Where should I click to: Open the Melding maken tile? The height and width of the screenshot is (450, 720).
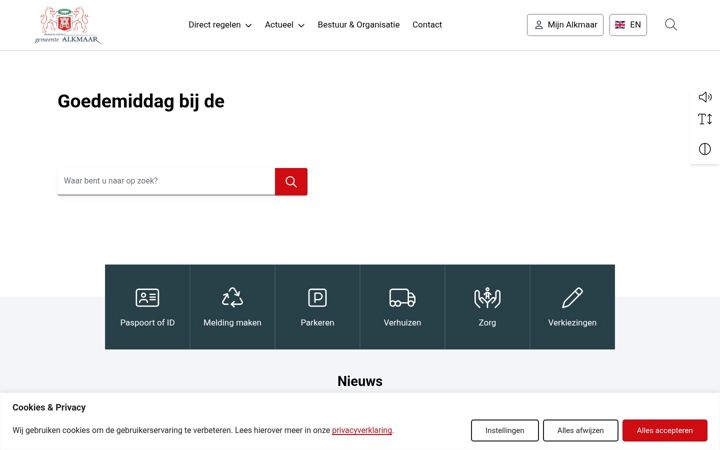tap(232, 307)
